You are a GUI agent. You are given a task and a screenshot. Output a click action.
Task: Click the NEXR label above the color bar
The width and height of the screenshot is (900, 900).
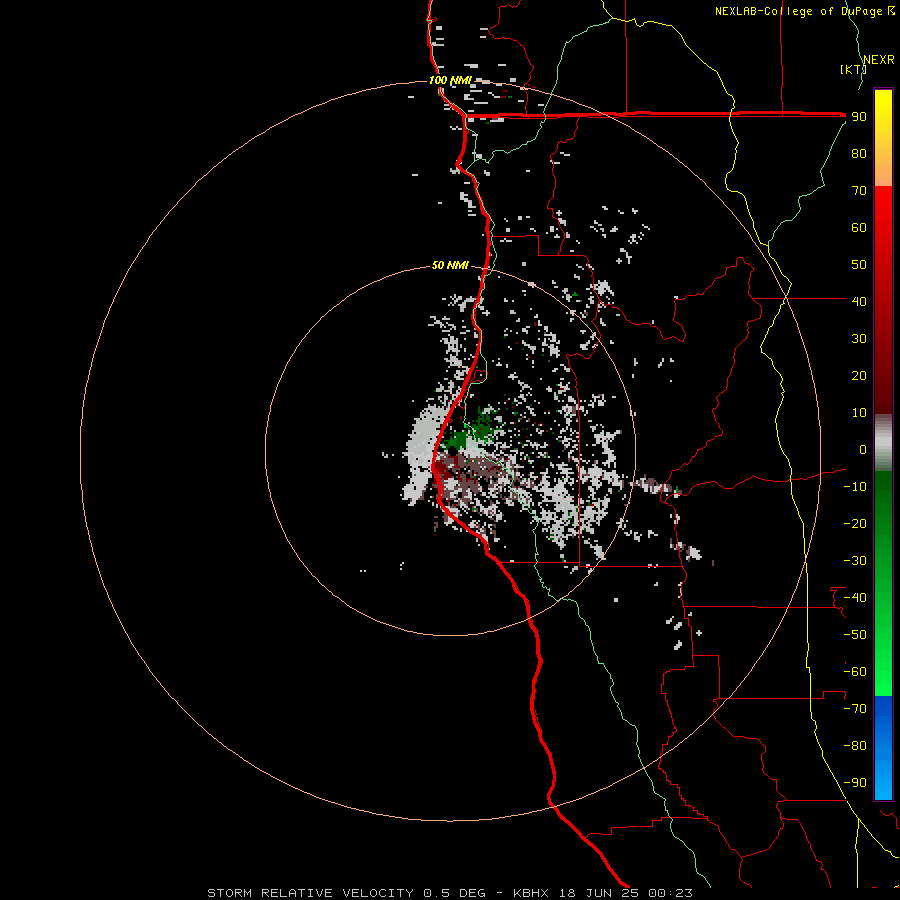879,60
